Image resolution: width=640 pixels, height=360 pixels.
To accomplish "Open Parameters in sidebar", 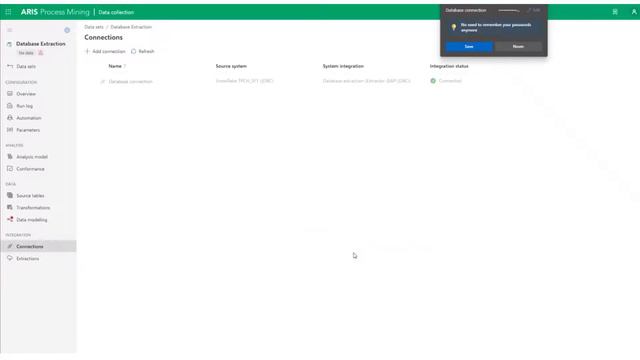I will click(28, 130).
